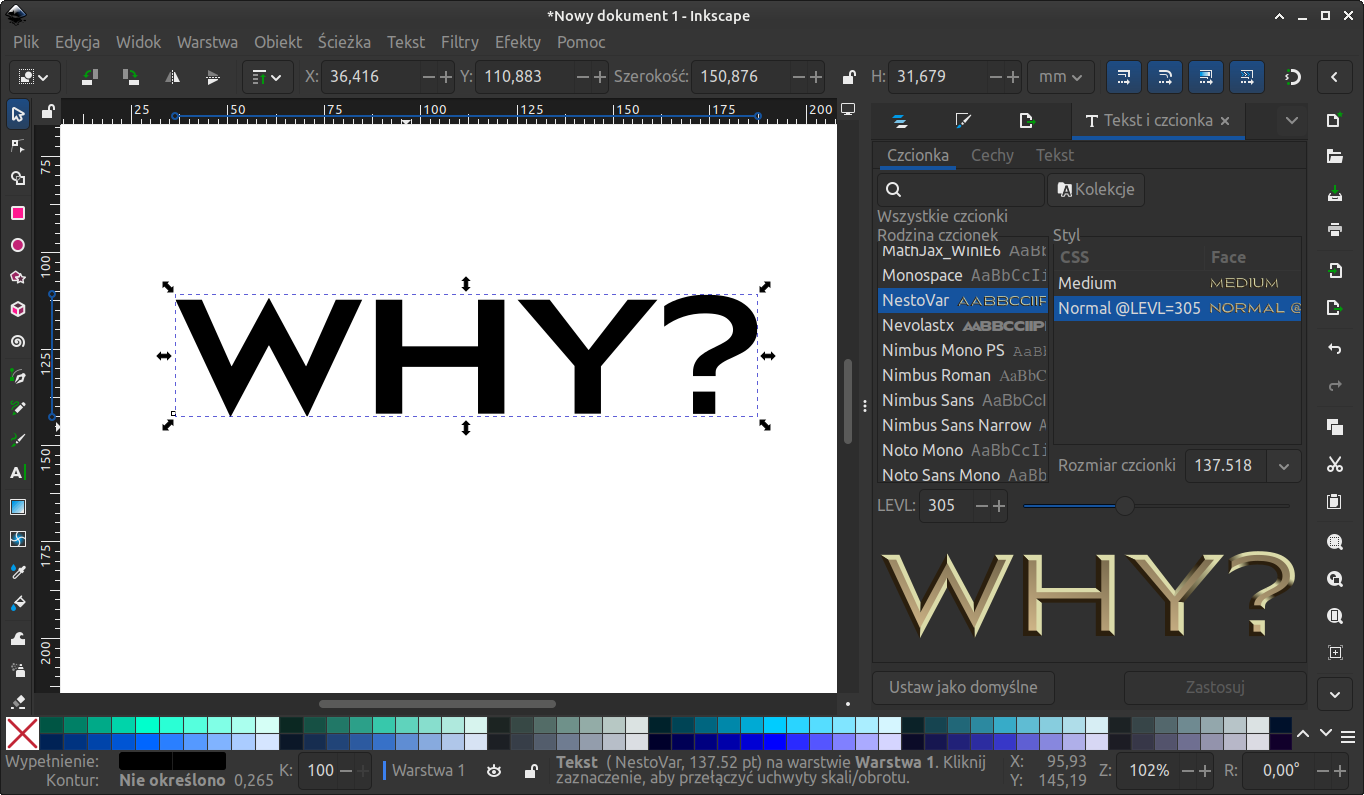Click the zoom percentage field
Viewport: 1364px width, 795px height.
tap(1149, 770)
